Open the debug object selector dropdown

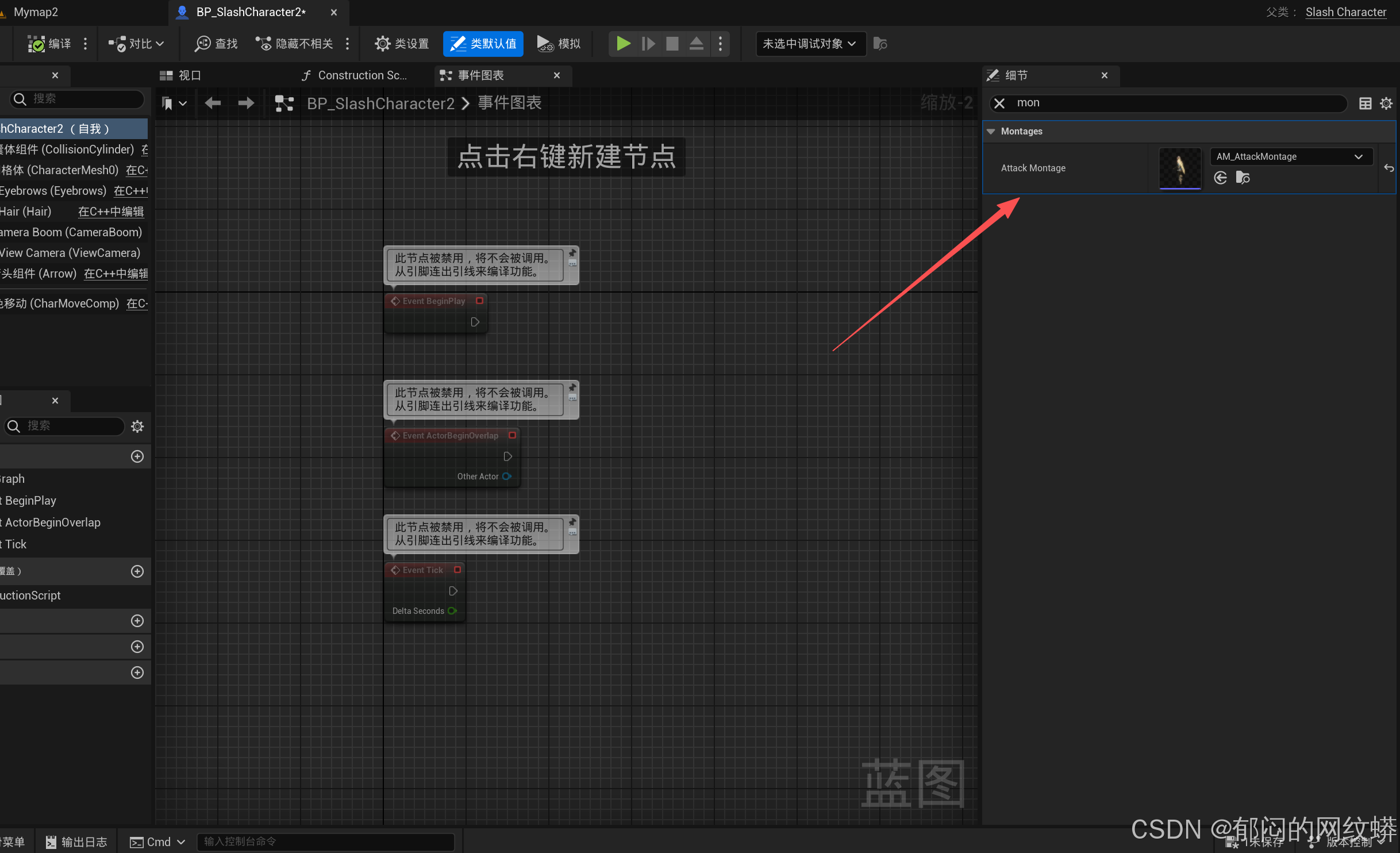coord(810,44)
